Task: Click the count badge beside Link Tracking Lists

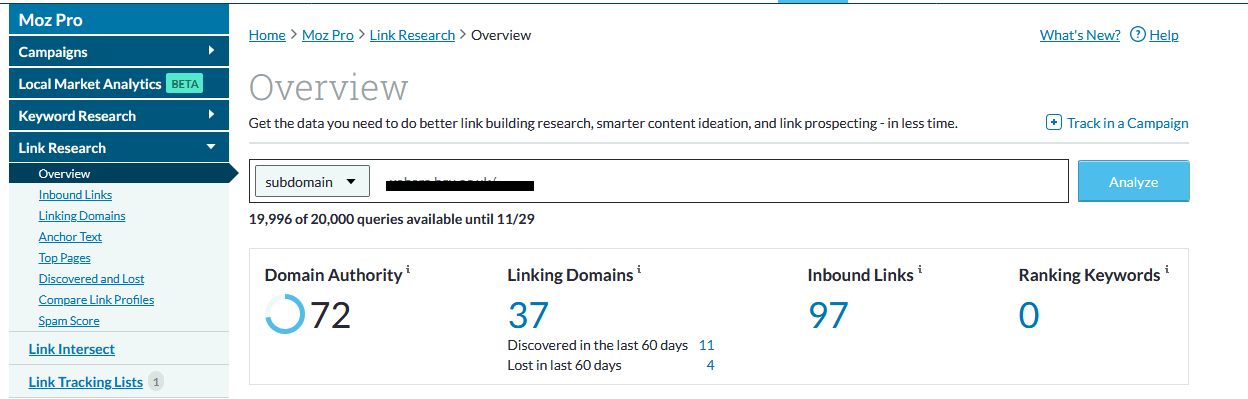Action: (x=156, y=382)
